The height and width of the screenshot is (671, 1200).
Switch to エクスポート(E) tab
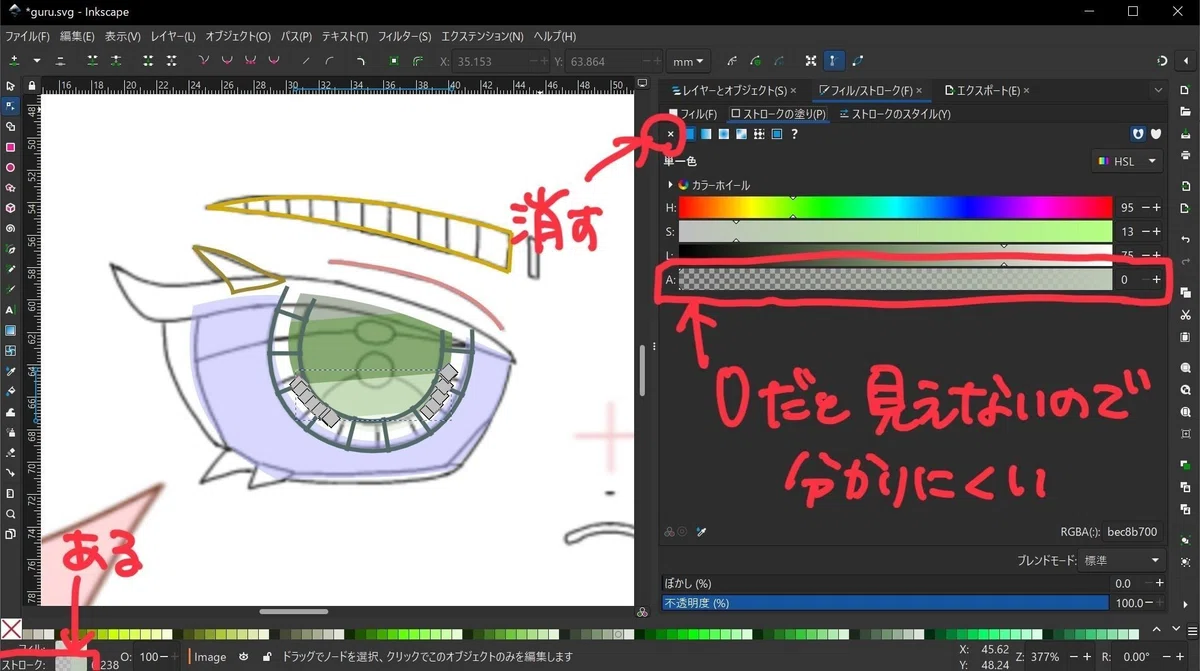pyautogui.click(x=982, y=90)
